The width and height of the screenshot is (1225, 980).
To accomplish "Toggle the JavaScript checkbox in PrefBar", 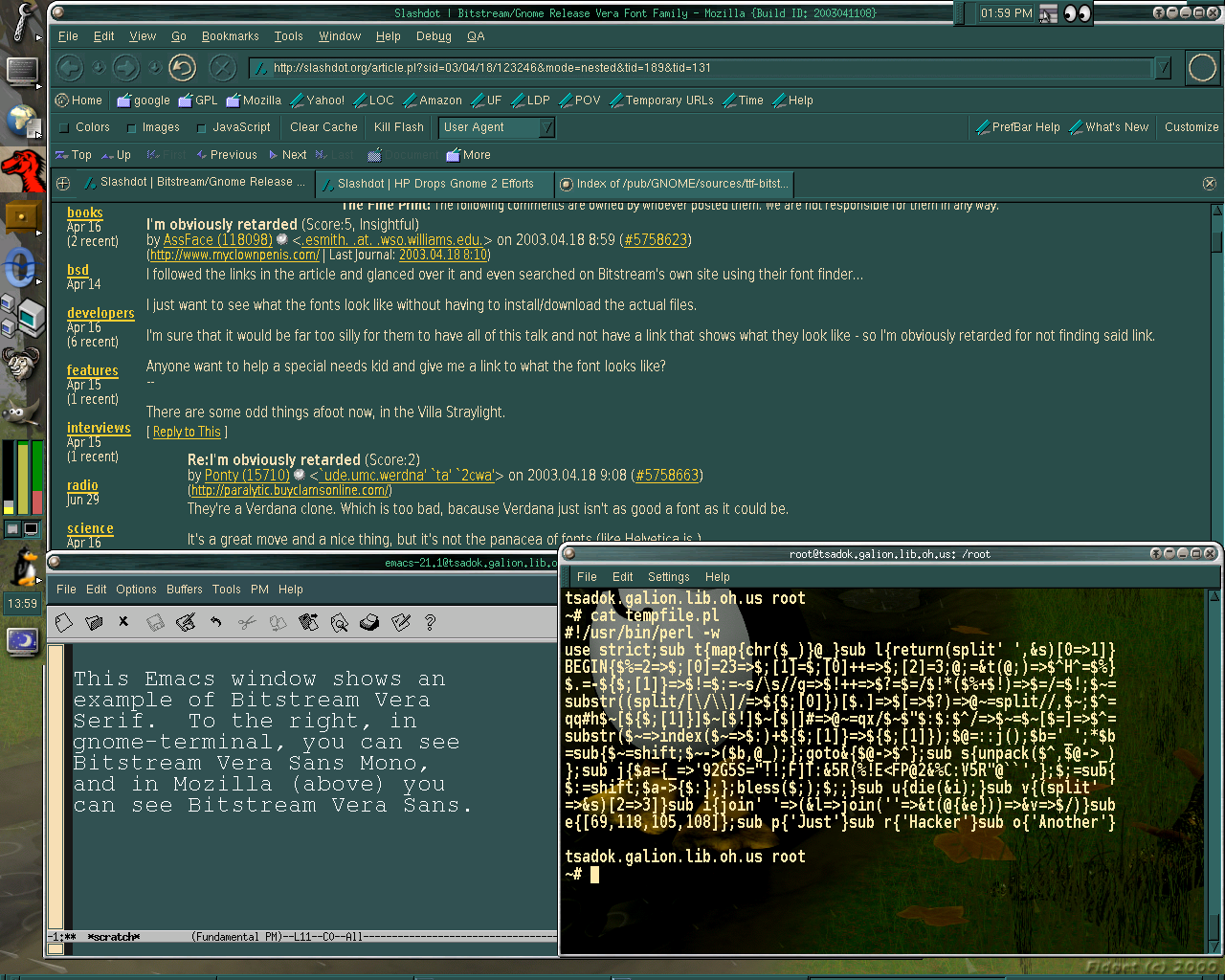I will [201, 127].
